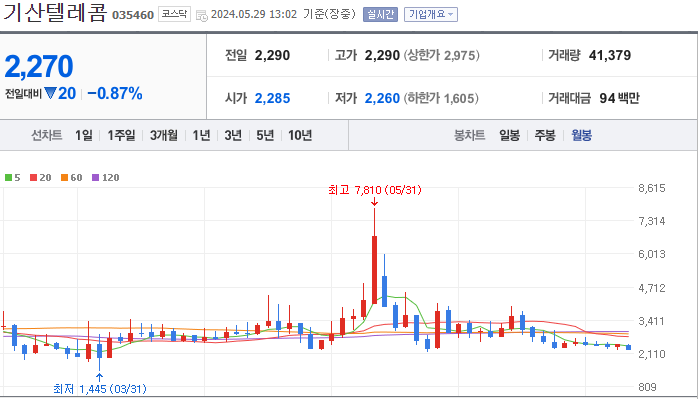The height and width of the screenshot is (399, 698).
Task: Click the orange 60-day moving average legend
Action: pyautogui.click(x=72, y=178)
